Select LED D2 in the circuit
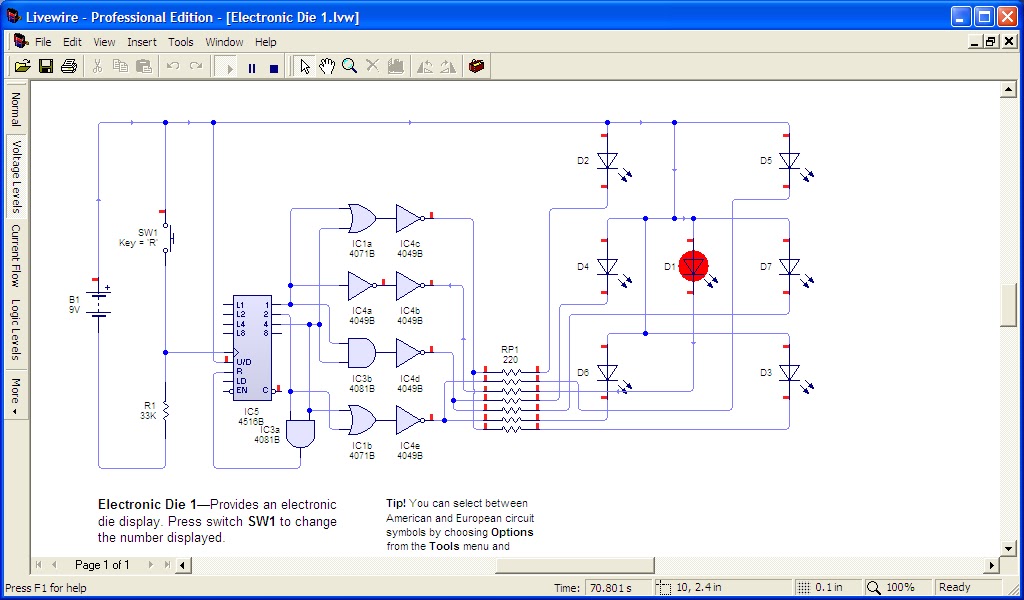The height and width of the screenshot is (600, 1024). tap(608, 161)
